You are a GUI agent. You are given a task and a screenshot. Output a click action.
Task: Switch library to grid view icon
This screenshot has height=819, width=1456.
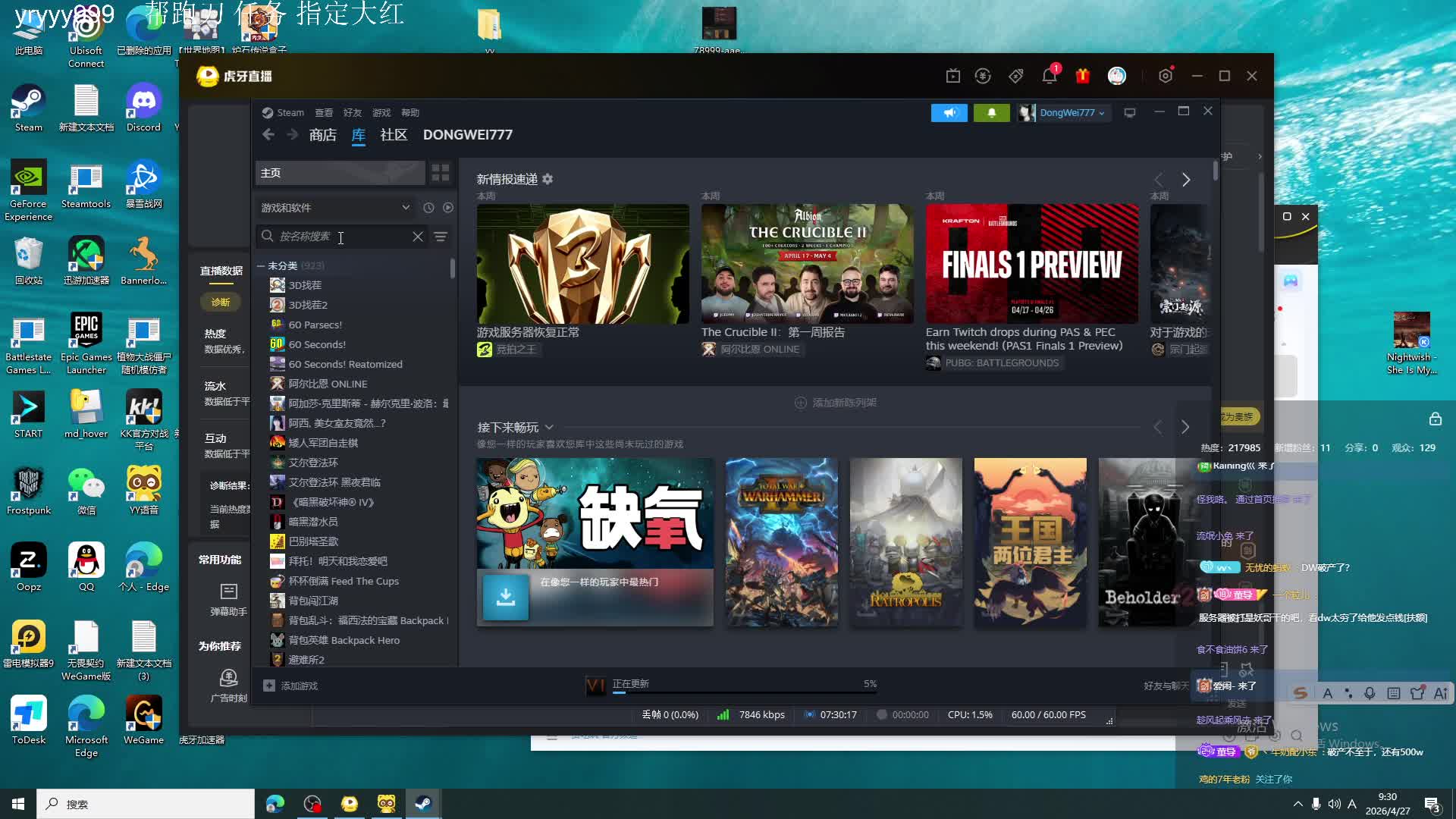point(440,173)
